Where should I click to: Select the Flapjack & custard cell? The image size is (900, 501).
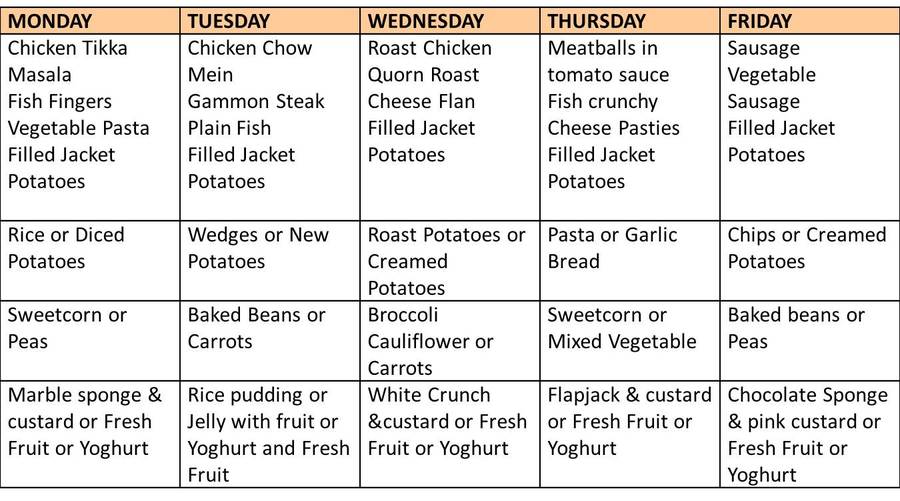pos(630,434)
